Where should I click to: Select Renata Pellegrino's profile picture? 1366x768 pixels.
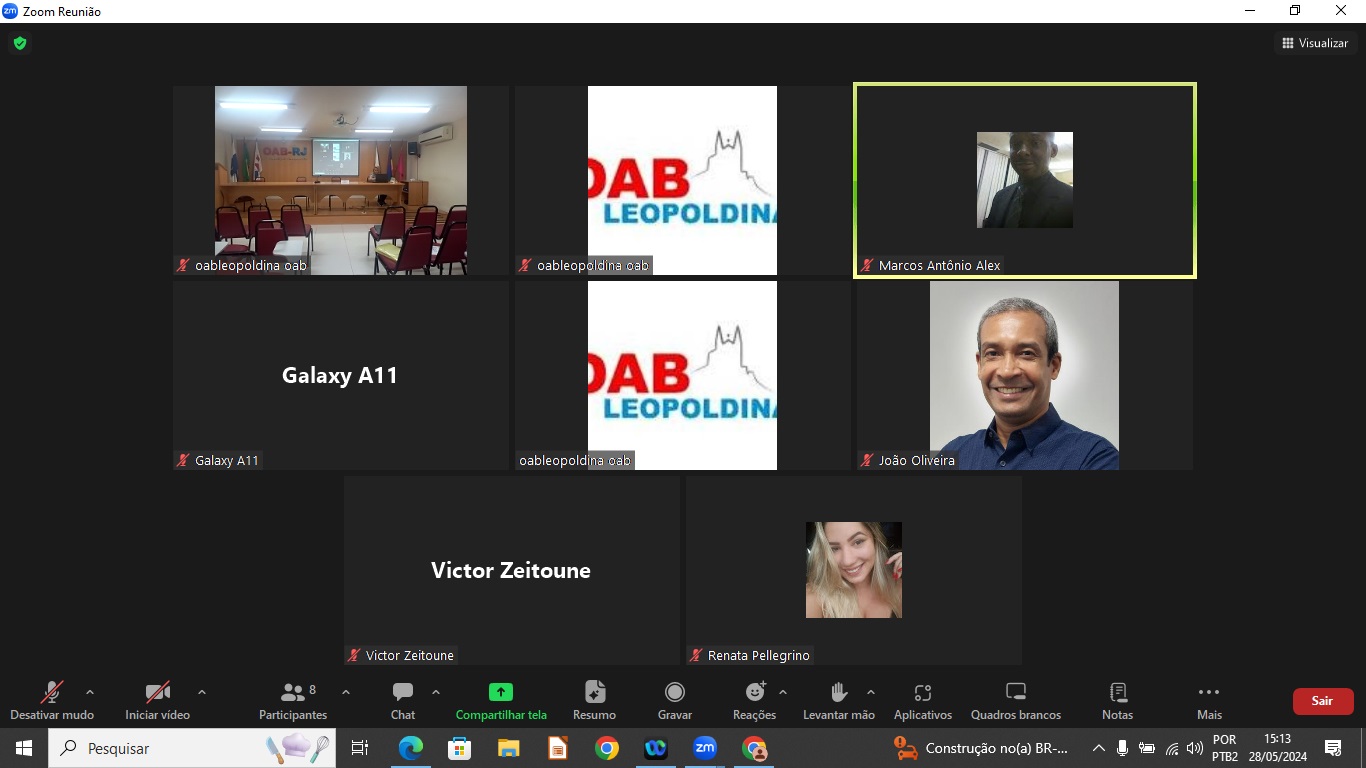pos(854,570)
